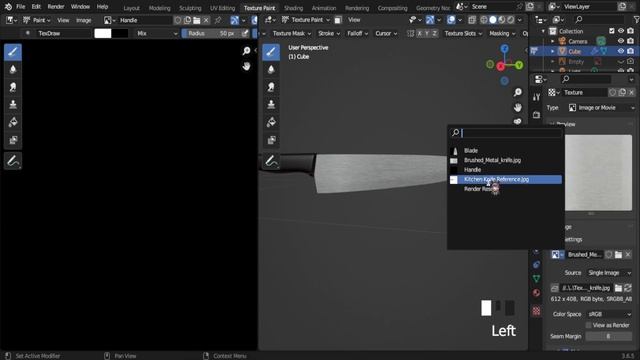
Task: Click the pan hand icon in the 3D viewport
Action: [x=518, y=107]
